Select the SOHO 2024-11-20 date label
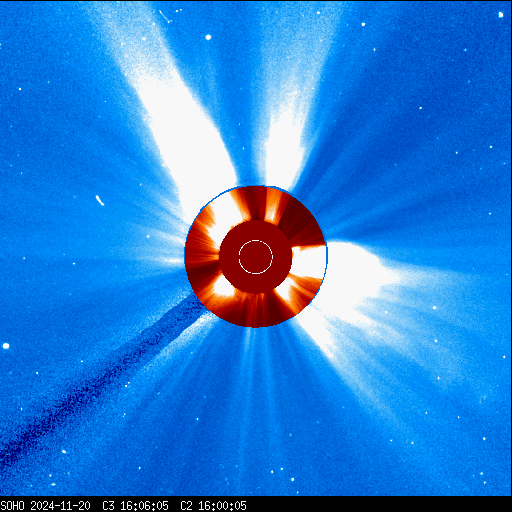 click(x=45, y=506)
